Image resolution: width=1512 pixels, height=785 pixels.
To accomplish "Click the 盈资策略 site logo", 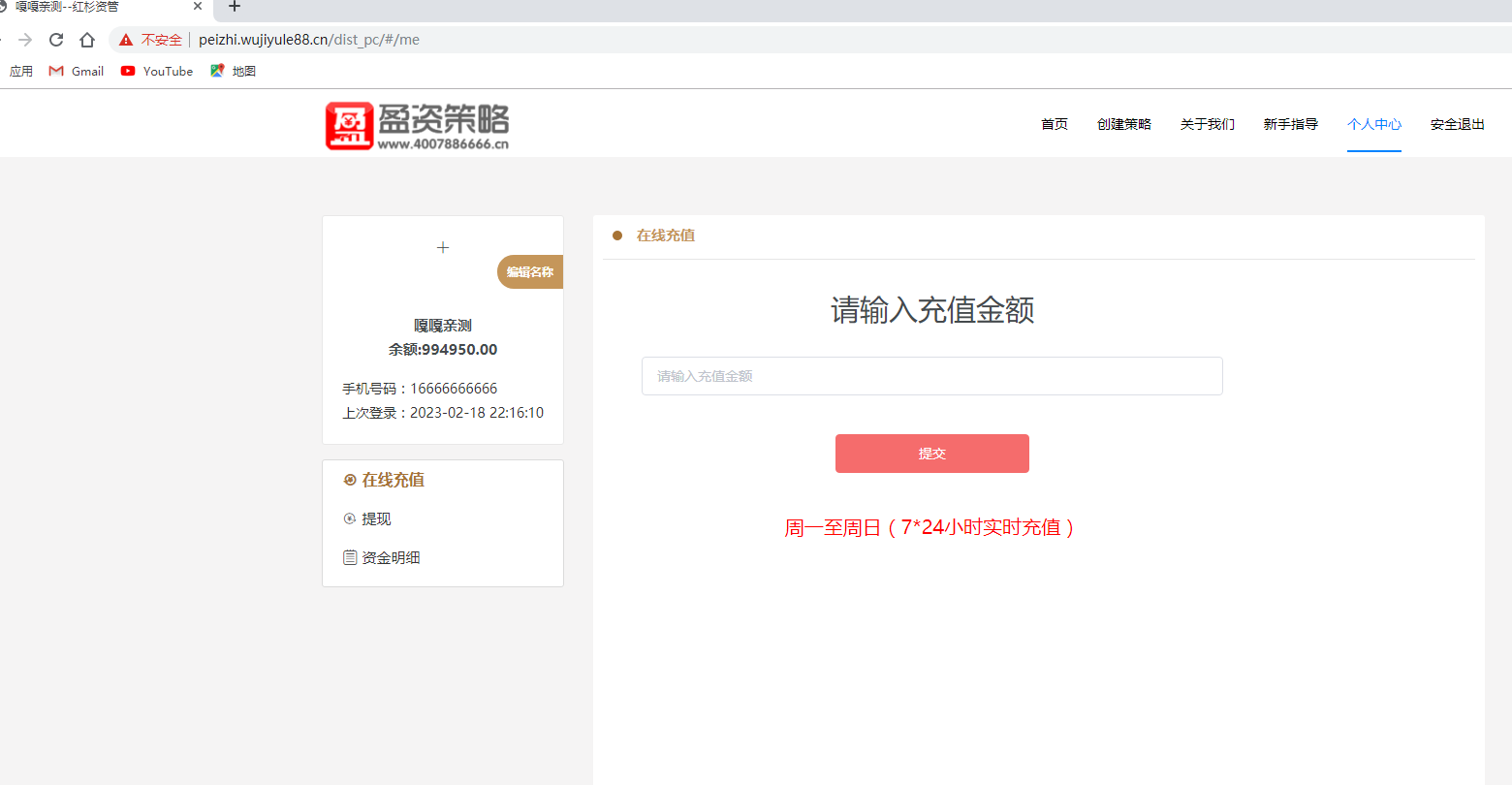I will (417, 126).
